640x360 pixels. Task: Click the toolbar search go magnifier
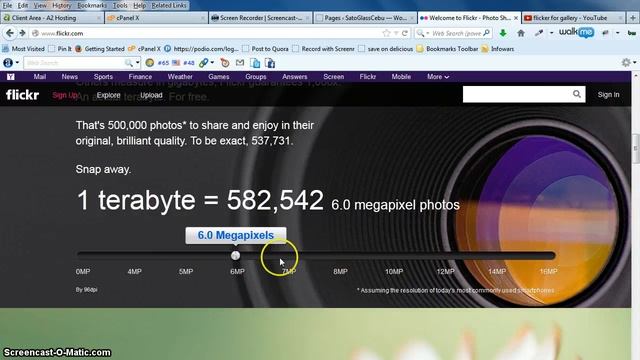pyautogui.click(x=129, y=63)
